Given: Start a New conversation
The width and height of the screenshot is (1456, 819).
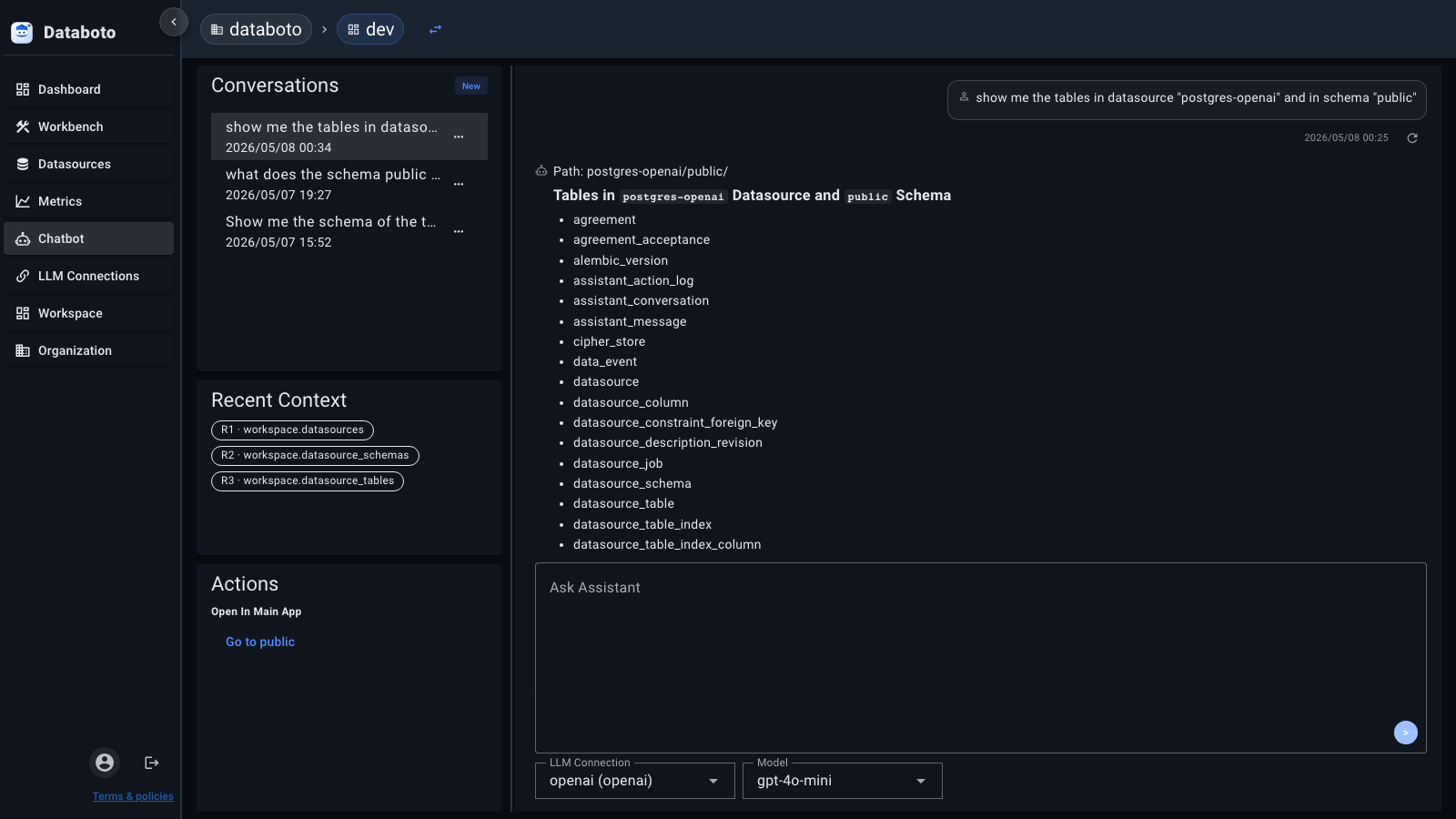Looking at the screenshot, I should coord(471,86).
